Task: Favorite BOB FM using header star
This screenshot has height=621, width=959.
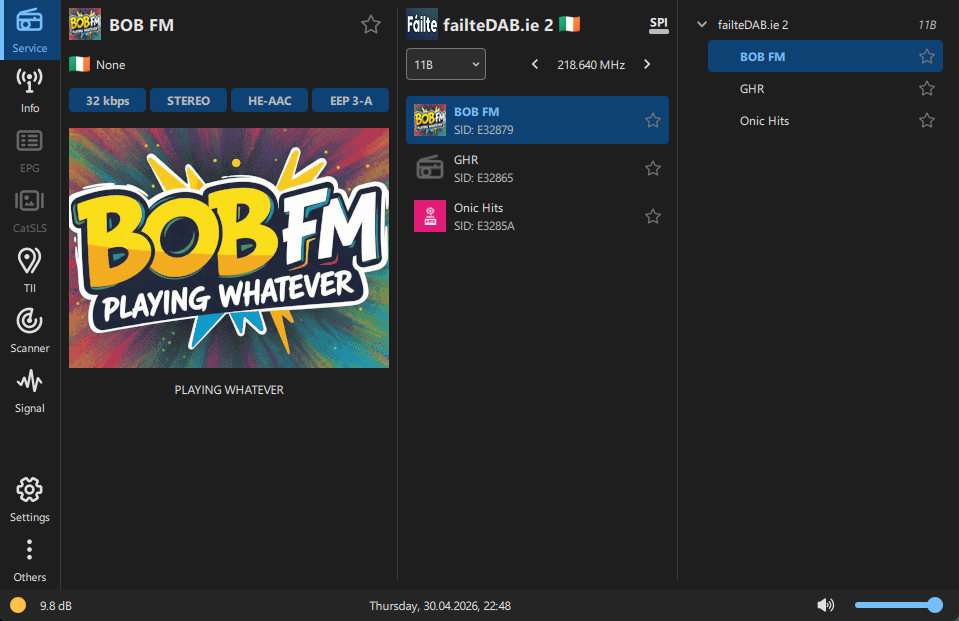Action: (371, 24)
